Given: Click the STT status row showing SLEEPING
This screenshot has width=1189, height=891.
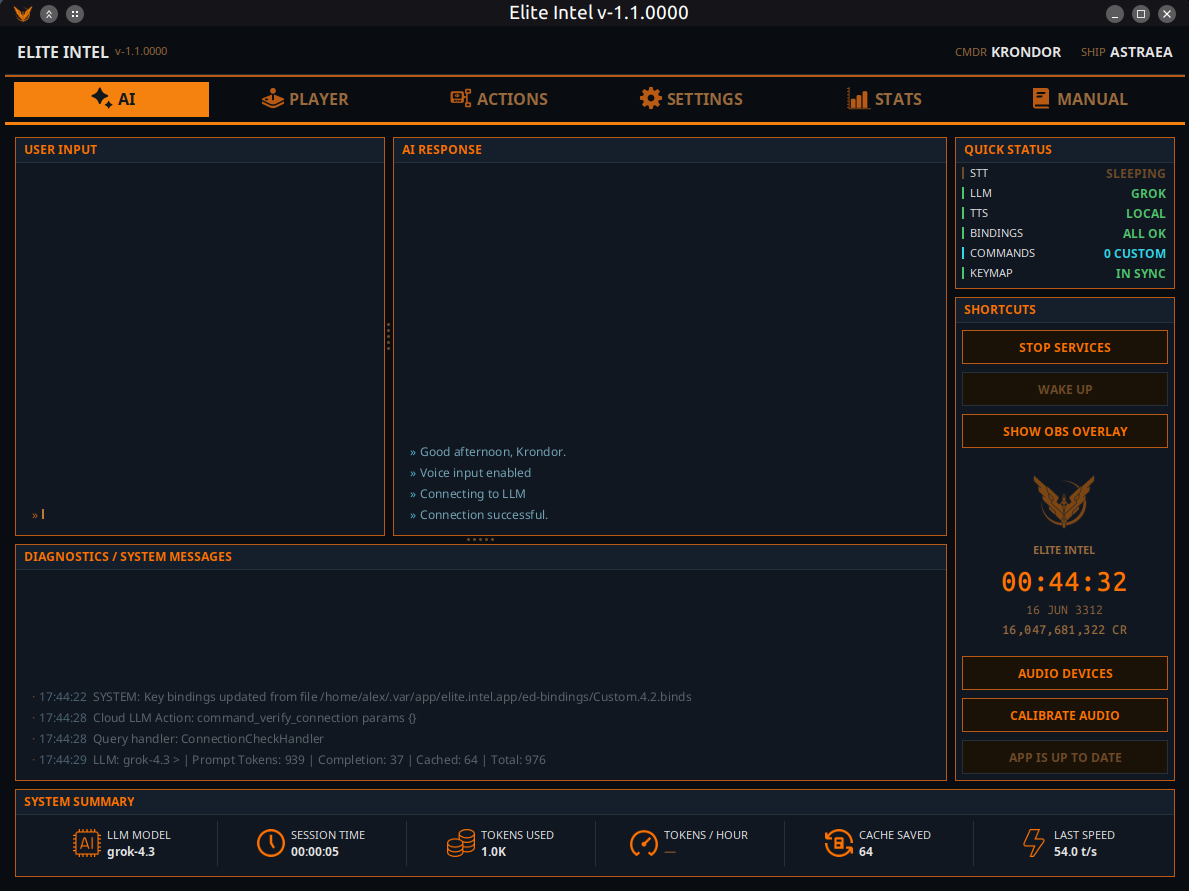Looking at the screenshot, I should (1065, 174).
